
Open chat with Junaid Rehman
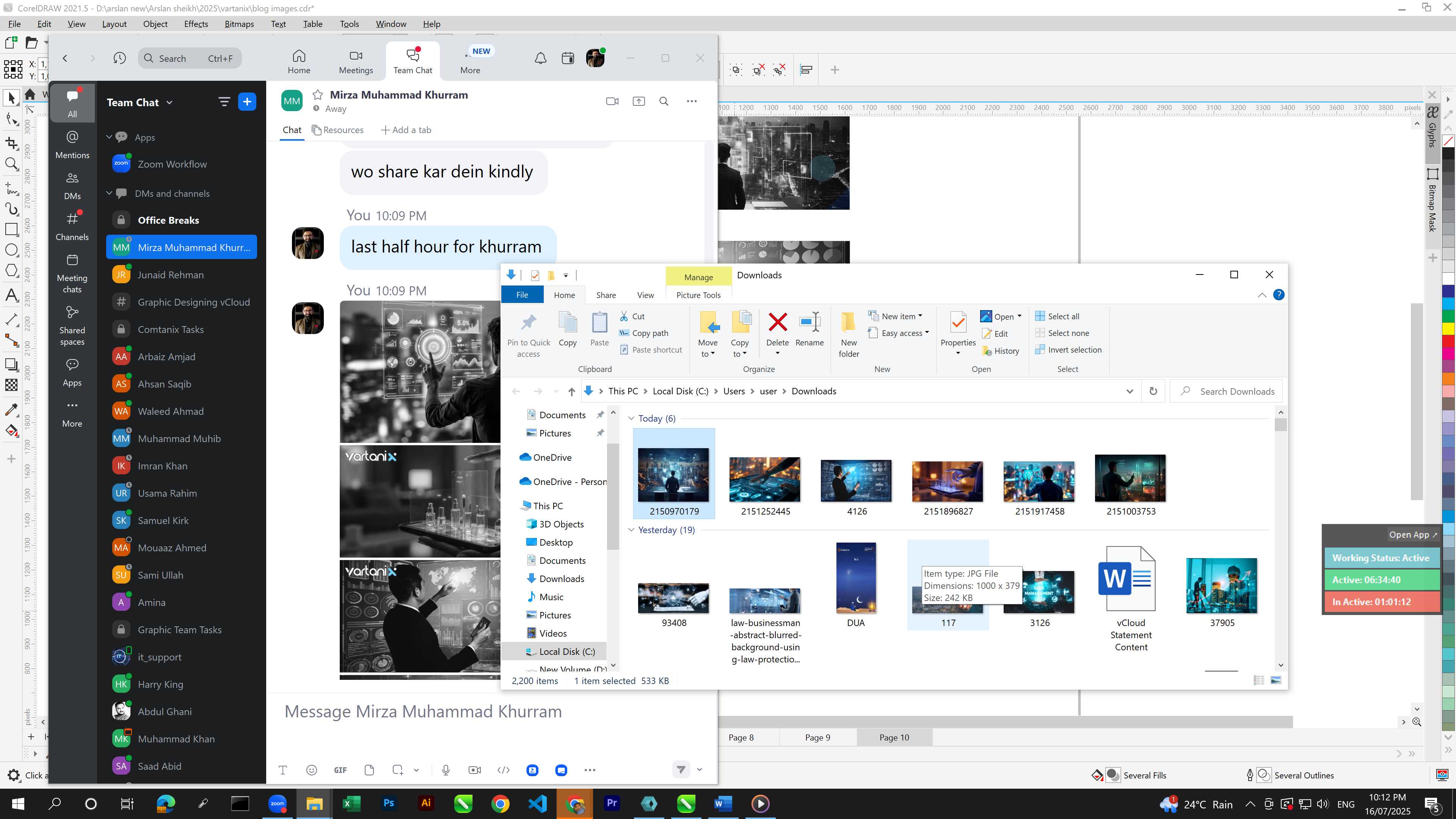pyautogui.click(x=182, y=275)
